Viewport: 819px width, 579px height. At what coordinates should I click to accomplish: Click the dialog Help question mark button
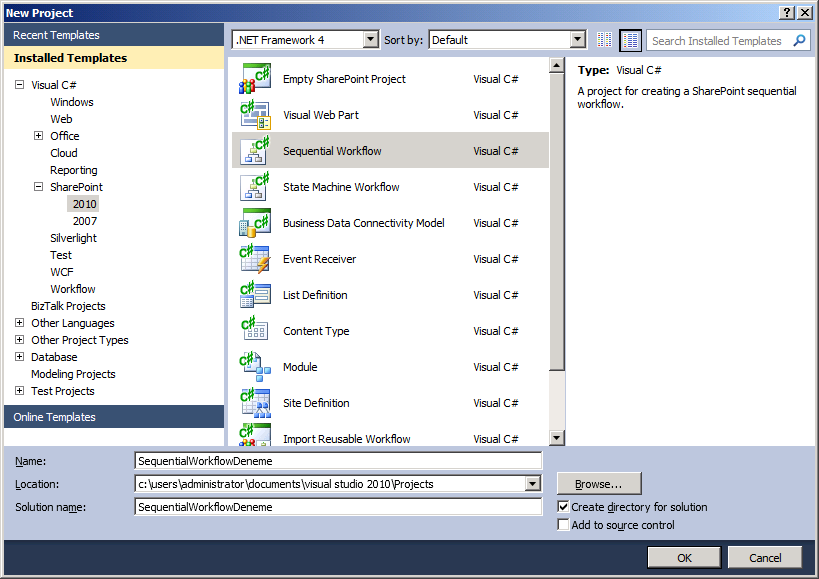point(787,12)
